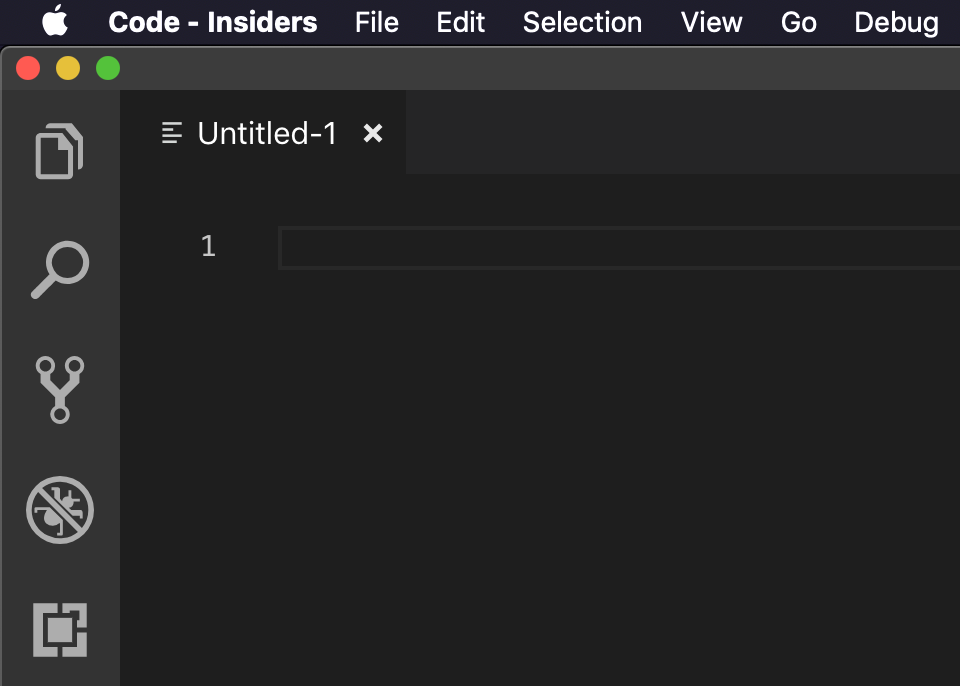Place cursor in editor line one
The width and height of the screenshot is (960, 686).
click(619, 247)
